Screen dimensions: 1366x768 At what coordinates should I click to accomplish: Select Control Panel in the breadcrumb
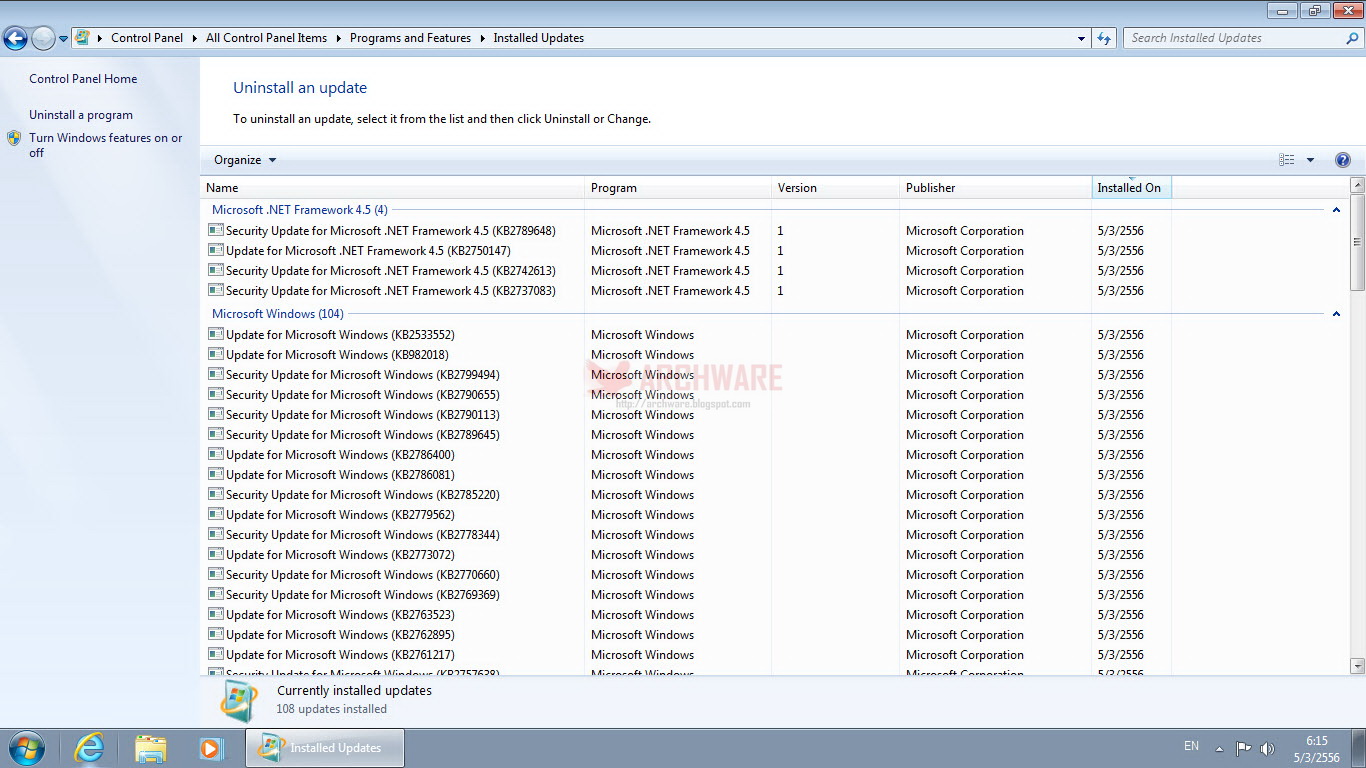[147, 38]
